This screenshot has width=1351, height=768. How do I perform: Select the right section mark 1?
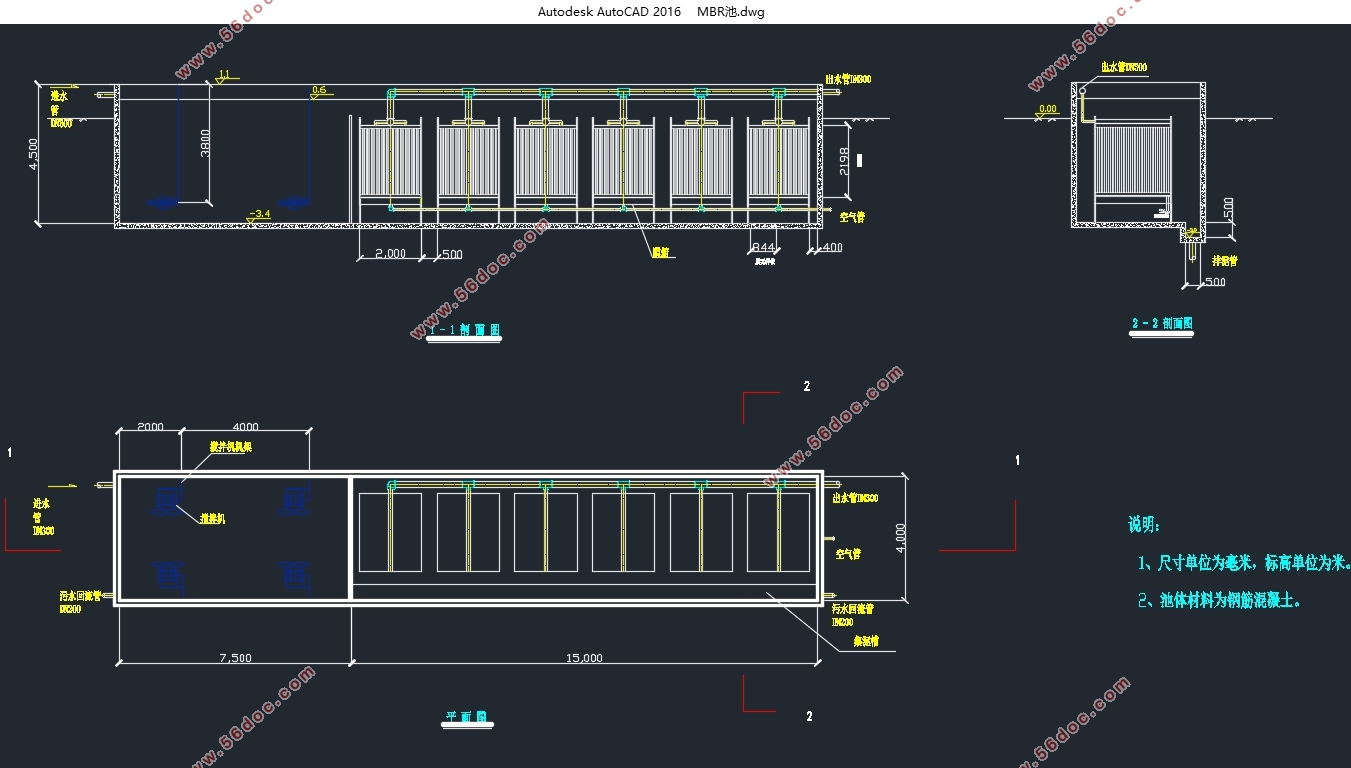[1018, 460]
